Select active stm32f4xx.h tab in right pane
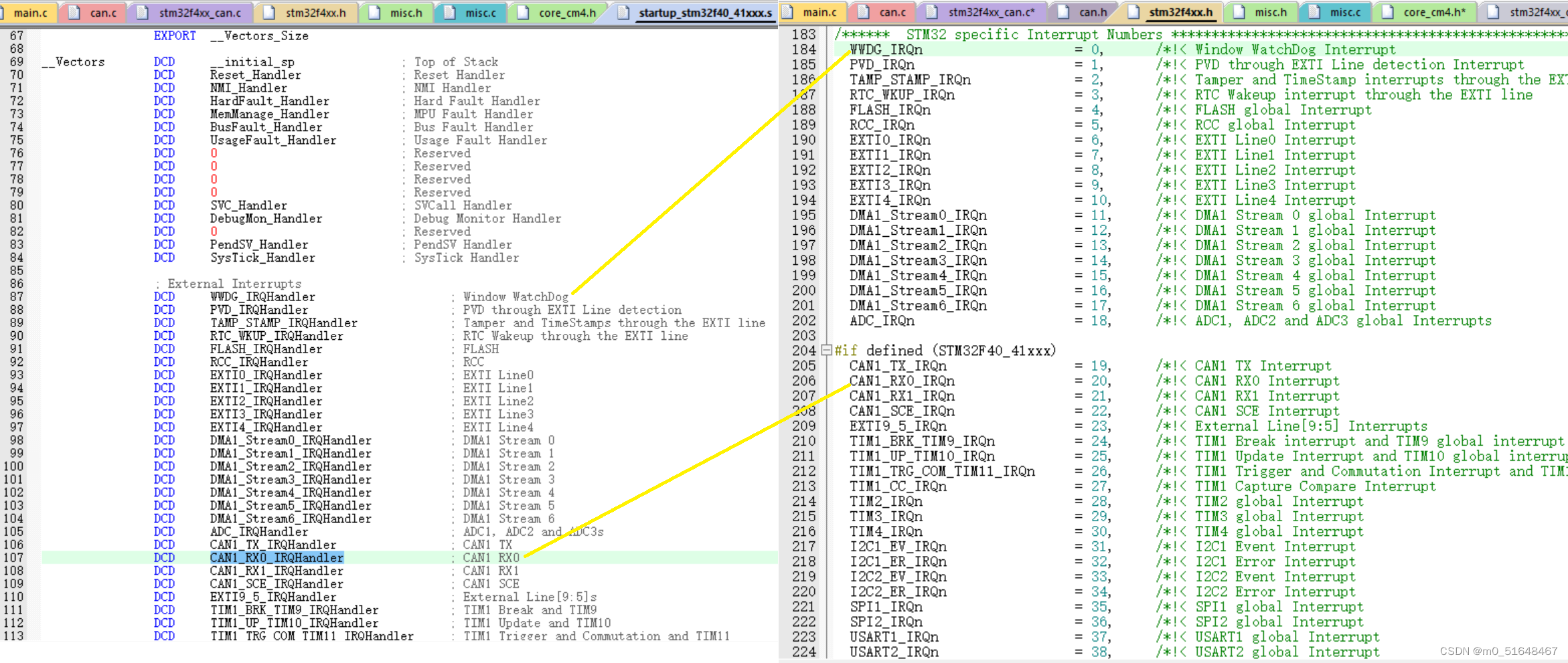 pyautogui.click(x=1172, y=12)
